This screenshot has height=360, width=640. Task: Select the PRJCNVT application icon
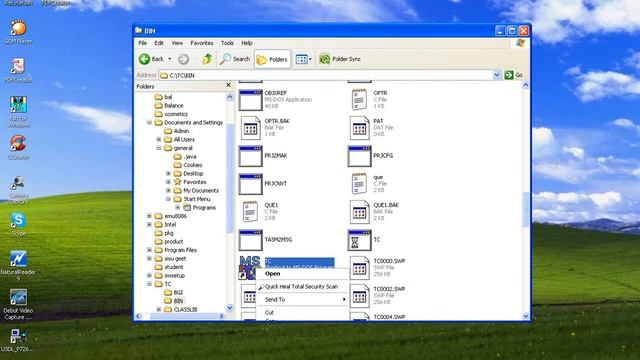[250, 184]
